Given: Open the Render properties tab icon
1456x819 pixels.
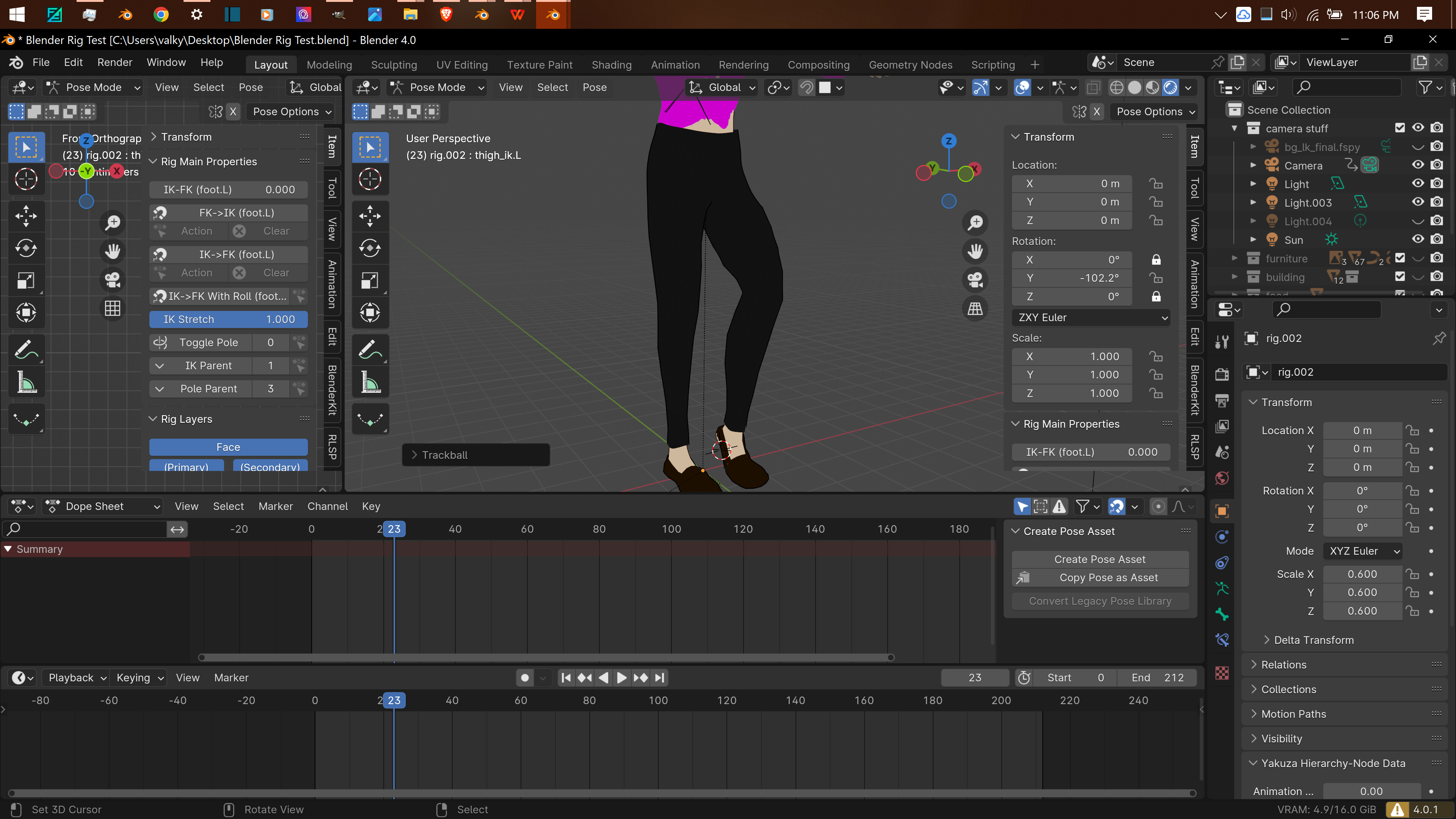Looking at the screenshot, I should 1222,375.
